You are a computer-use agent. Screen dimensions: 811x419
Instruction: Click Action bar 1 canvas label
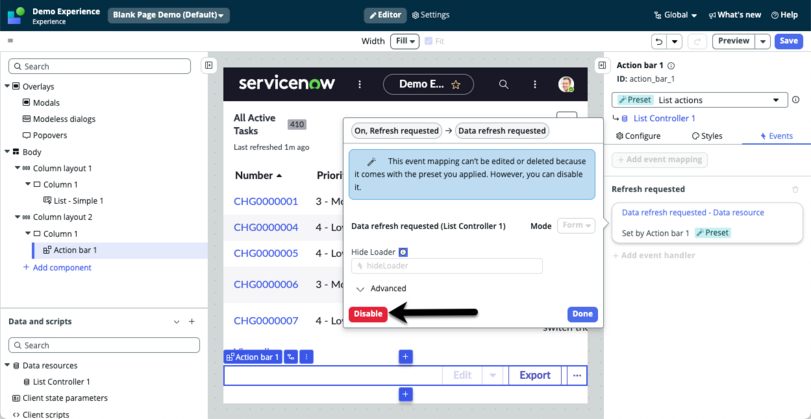point(253,357)
